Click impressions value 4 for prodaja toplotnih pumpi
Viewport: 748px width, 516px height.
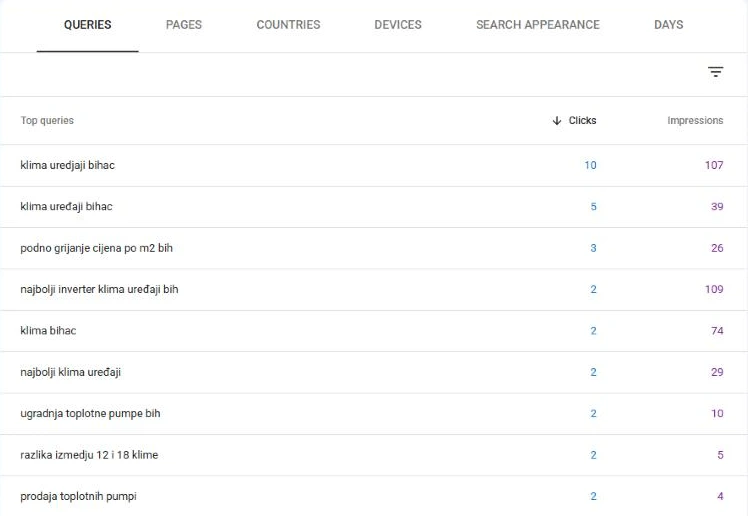pos(720,496)
